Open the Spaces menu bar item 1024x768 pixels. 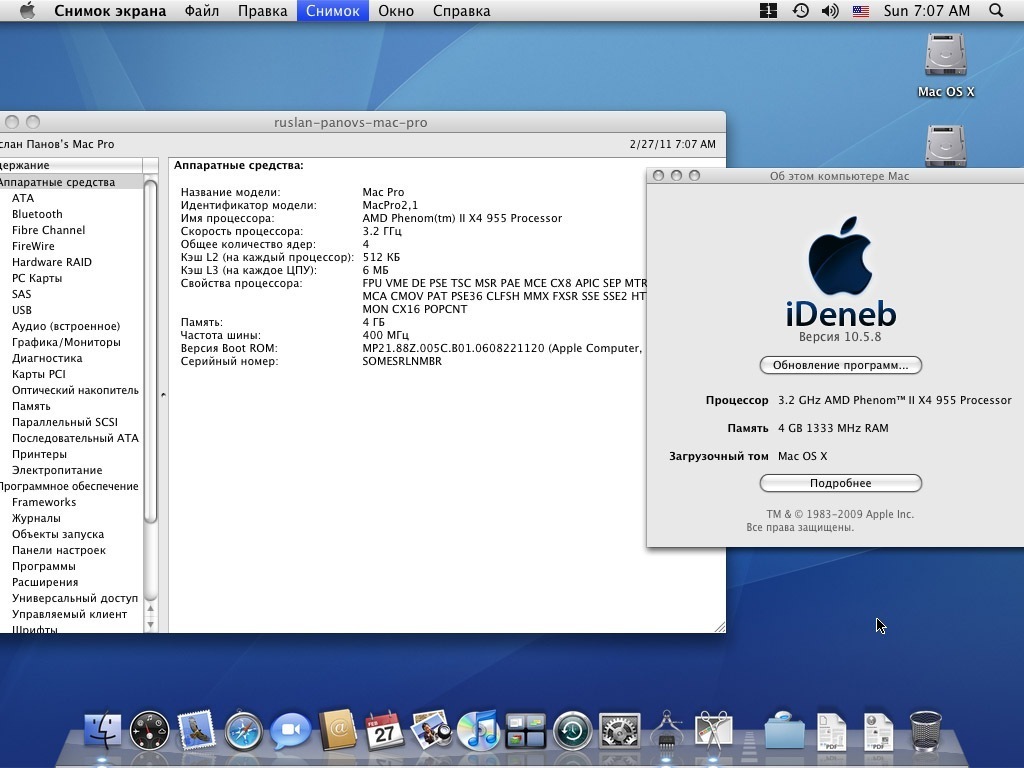769,11
